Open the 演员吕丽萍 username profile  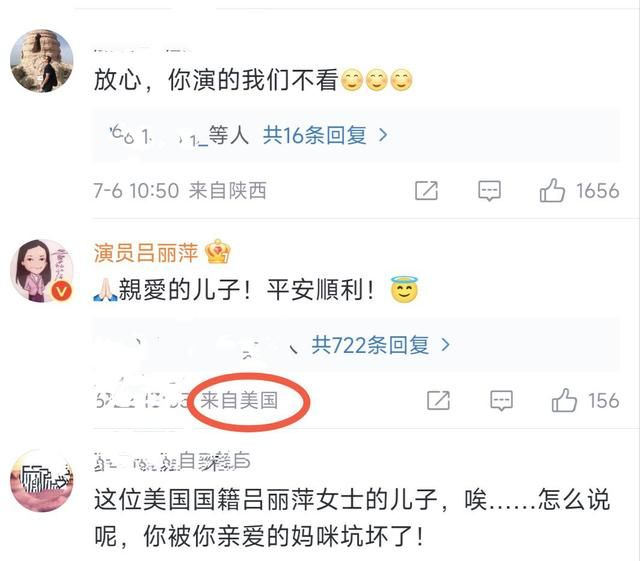point(146,253)
